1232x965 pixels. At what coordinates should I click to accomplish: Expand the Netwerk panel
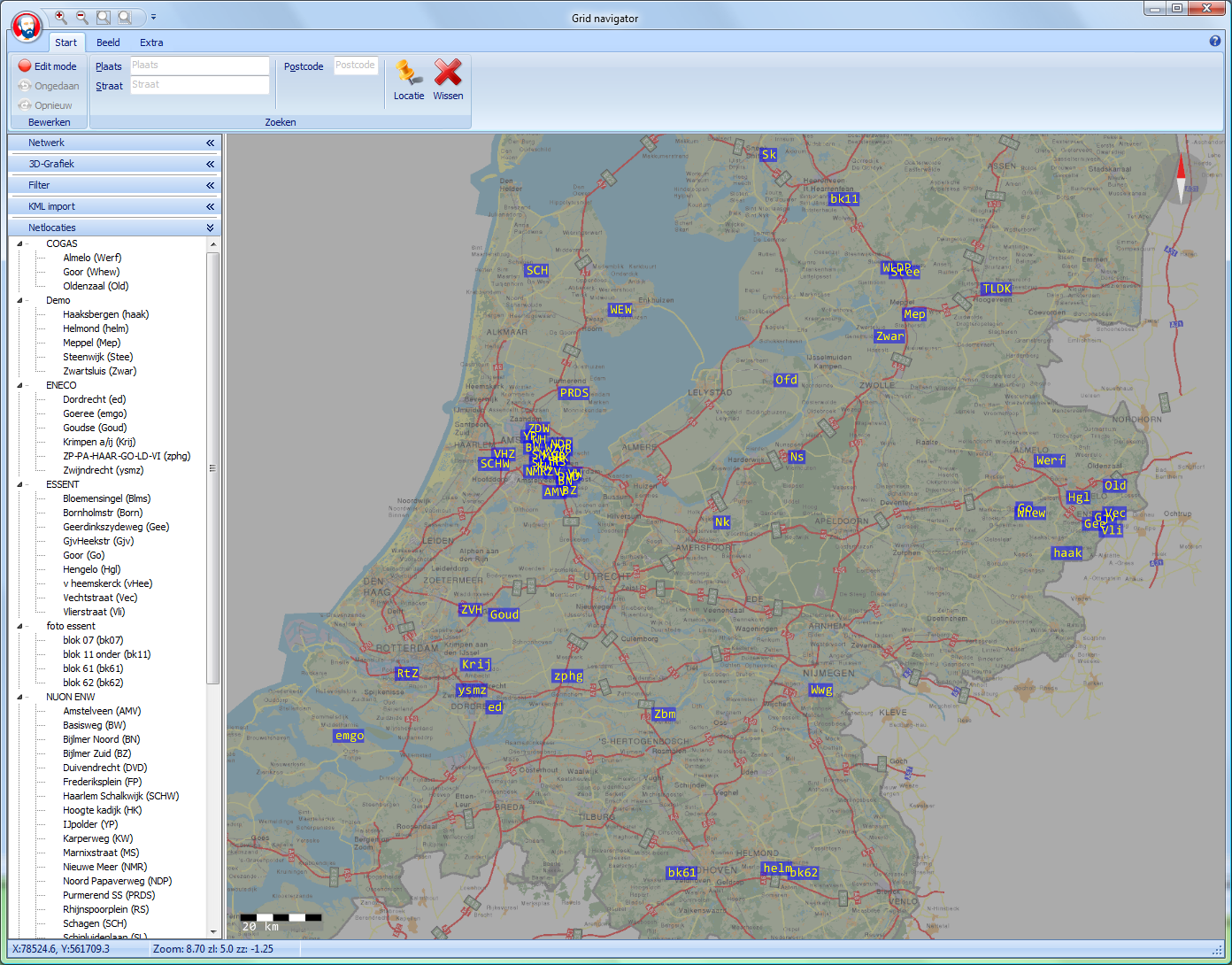coord(210,143)
